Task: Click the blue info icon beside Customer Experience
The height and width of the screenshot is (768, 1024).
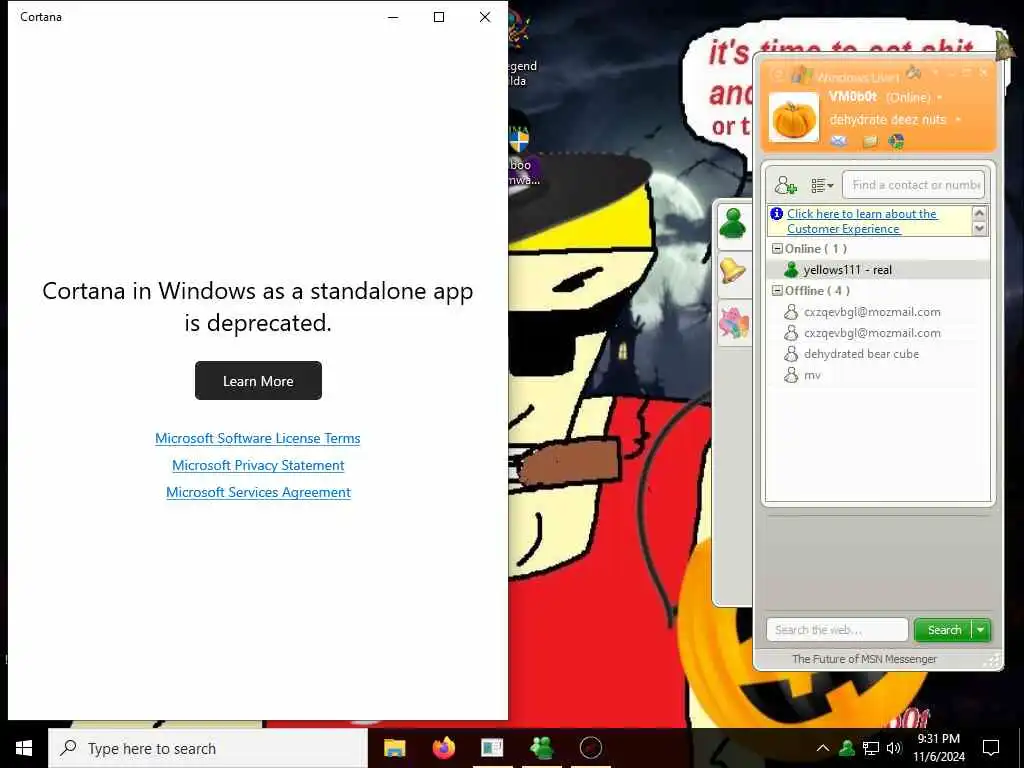Action: tap(776, 214)
